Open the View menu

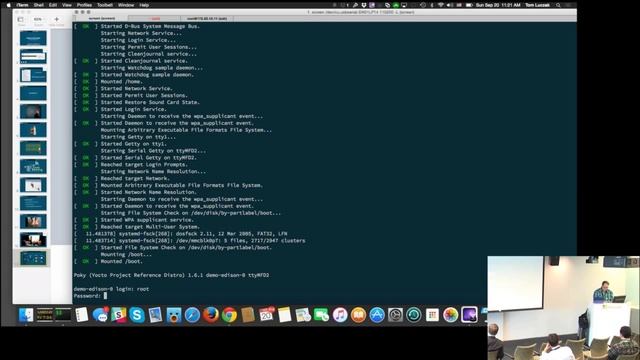click(x=67, y=5)
